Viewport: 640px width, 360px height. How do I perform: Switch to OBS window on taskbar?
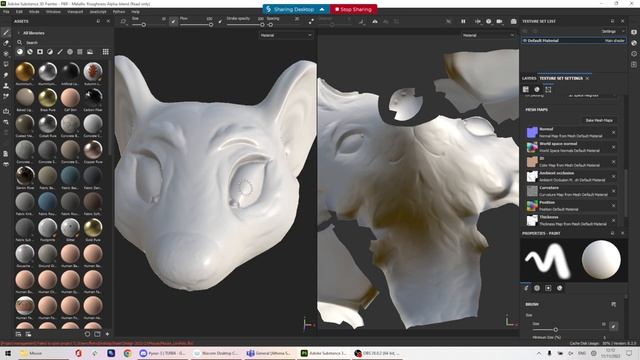tap(378, 353)
